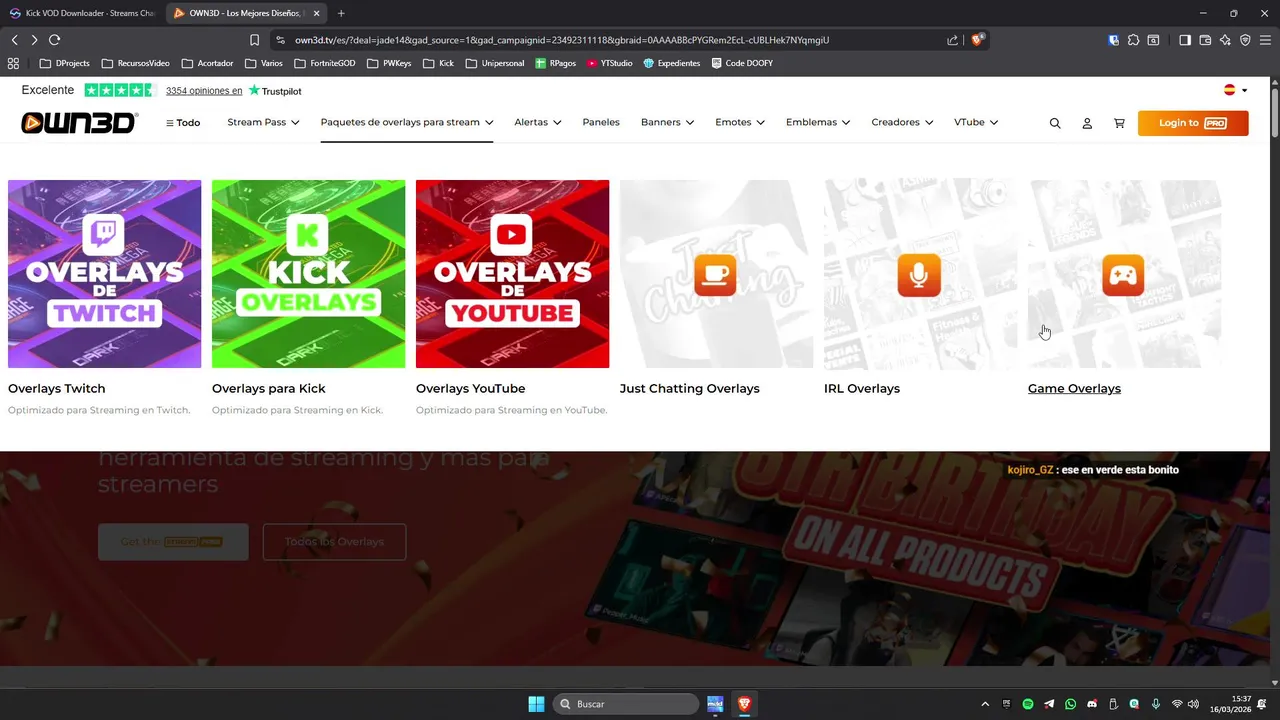Open the Code DOOFY bookmark

click(742, 63)
